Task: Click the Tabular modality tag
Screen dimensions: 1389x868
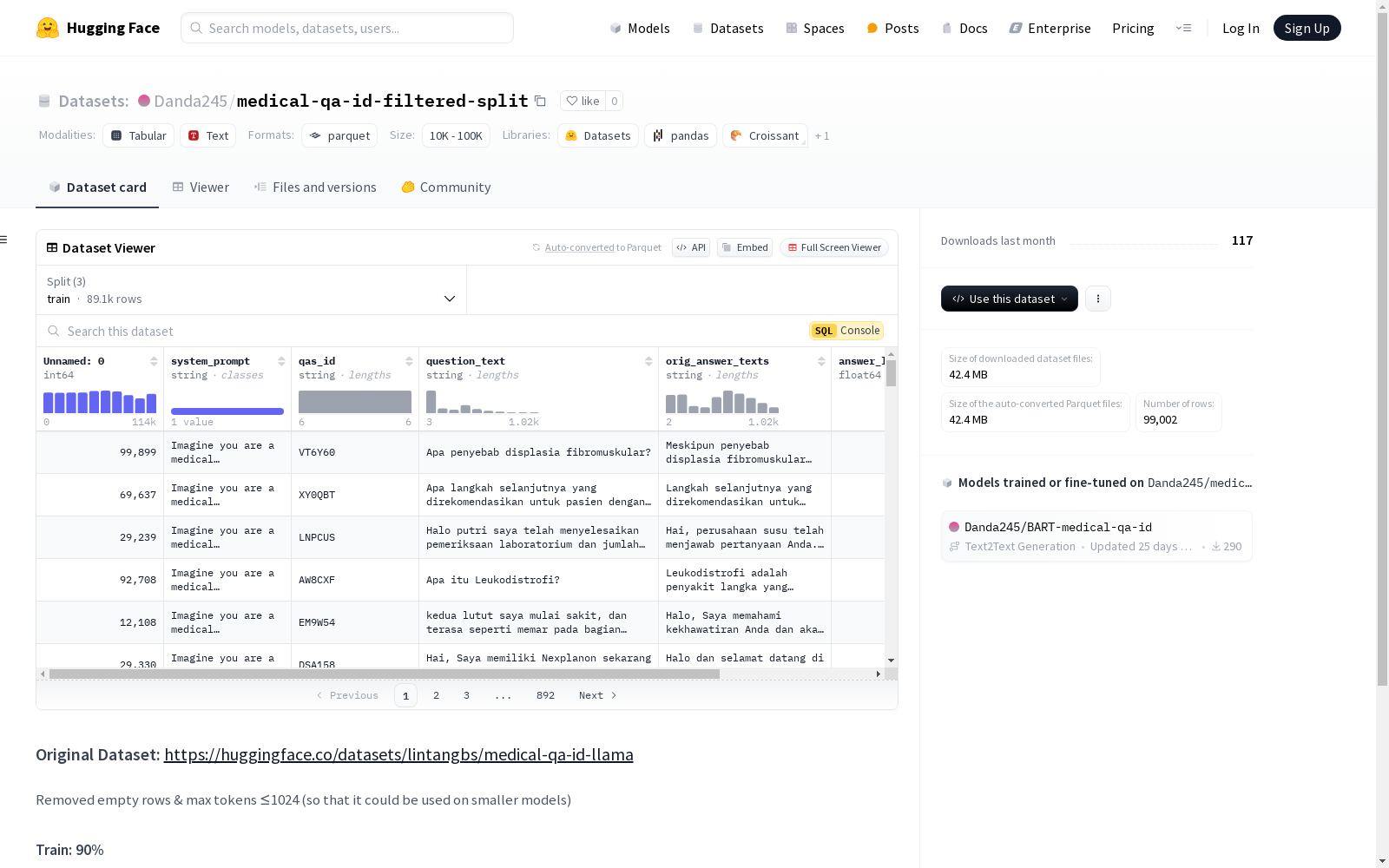Action: click(x=138, y=135)
